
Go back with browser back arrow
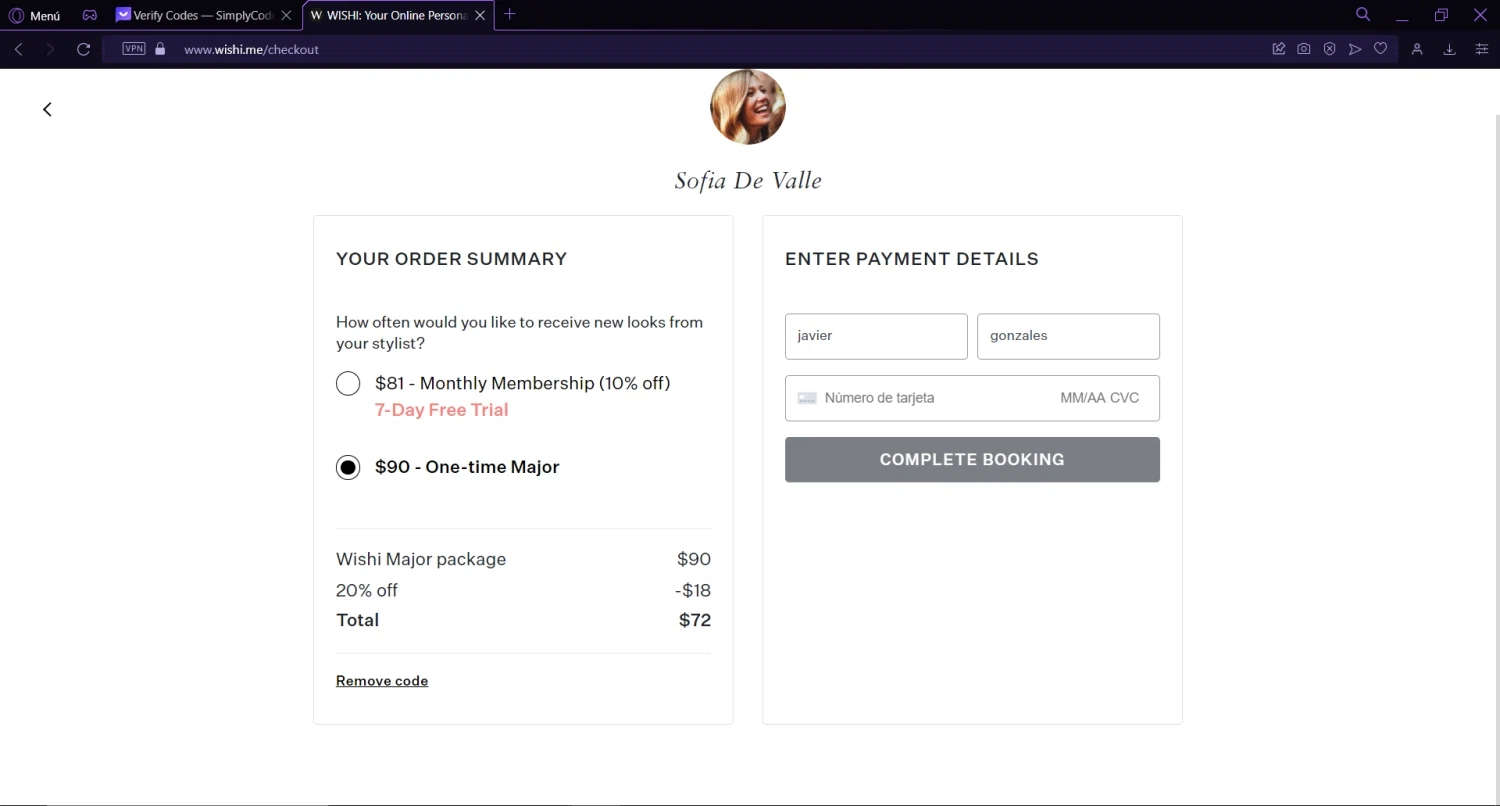coord(18,49)
